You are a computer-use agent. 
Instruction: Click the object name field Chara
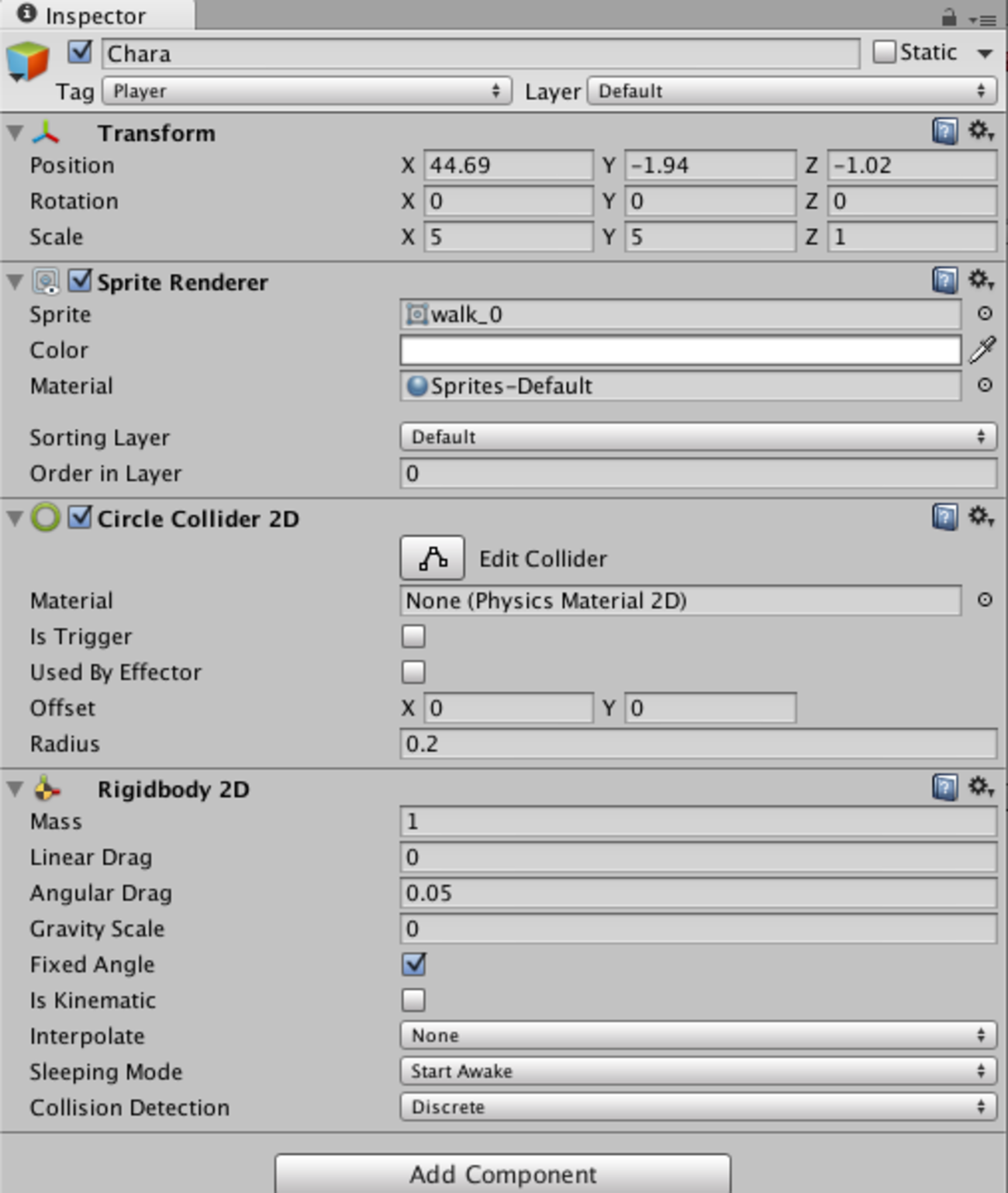pos(481,53)
